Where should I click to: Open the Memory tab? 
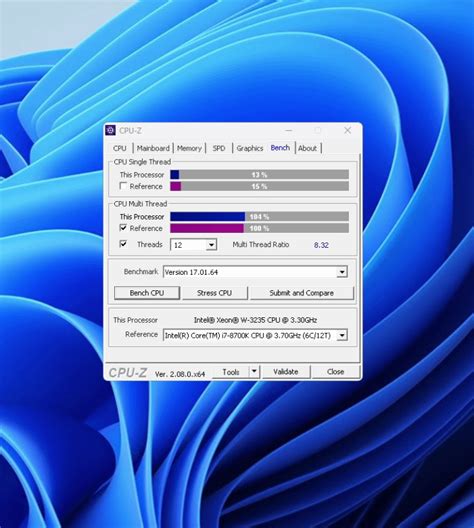coord(189,148)
